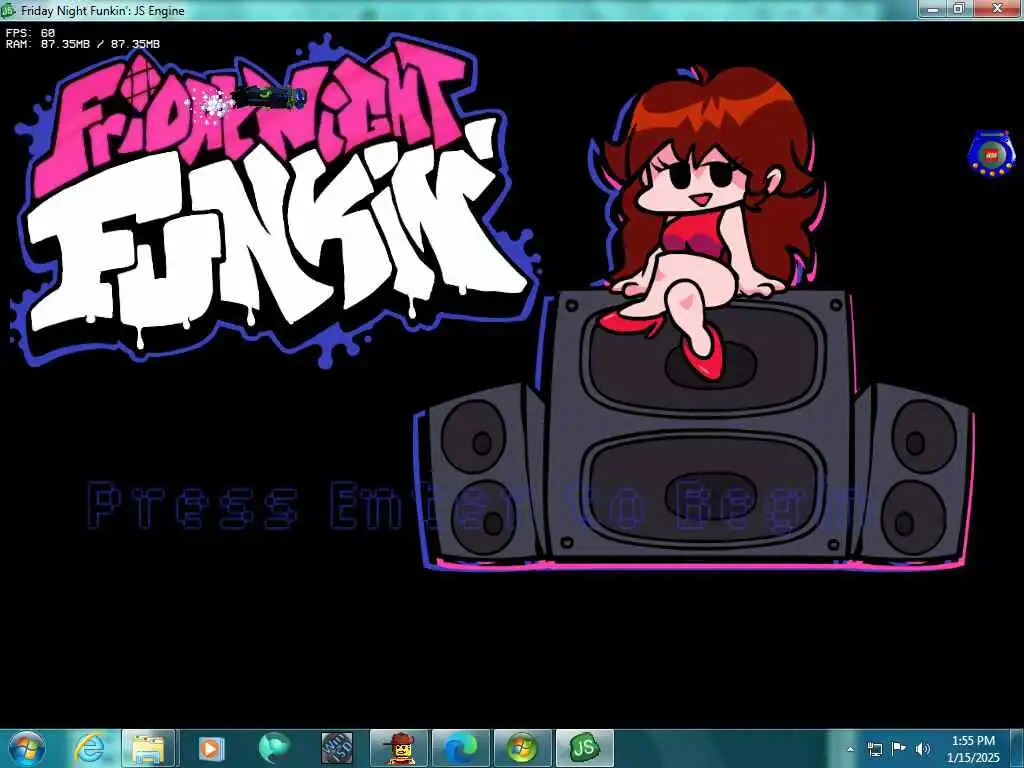Viewport: 1024px width, 768px height.
Task: Close the Friday Night Funkin' window
Action: coord(997,8)
